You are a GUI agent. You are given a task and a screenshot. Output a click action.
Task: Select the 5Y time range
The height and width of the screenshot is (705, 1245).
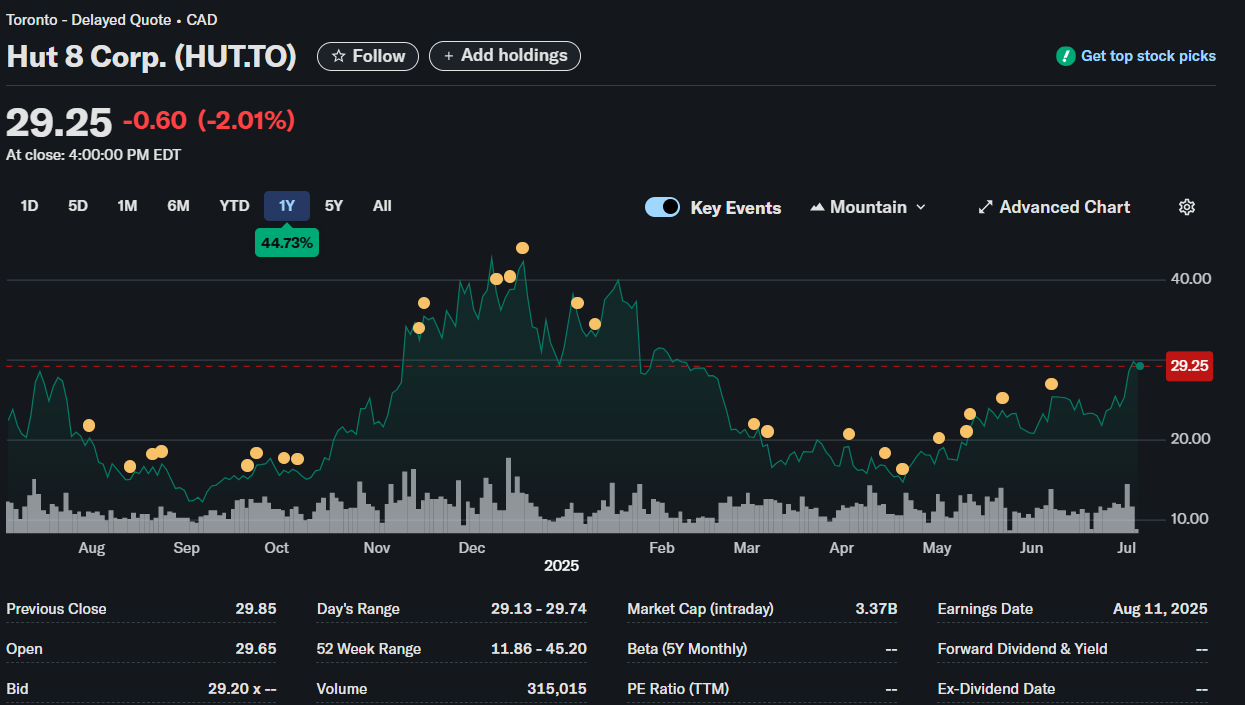pos(334,206)
